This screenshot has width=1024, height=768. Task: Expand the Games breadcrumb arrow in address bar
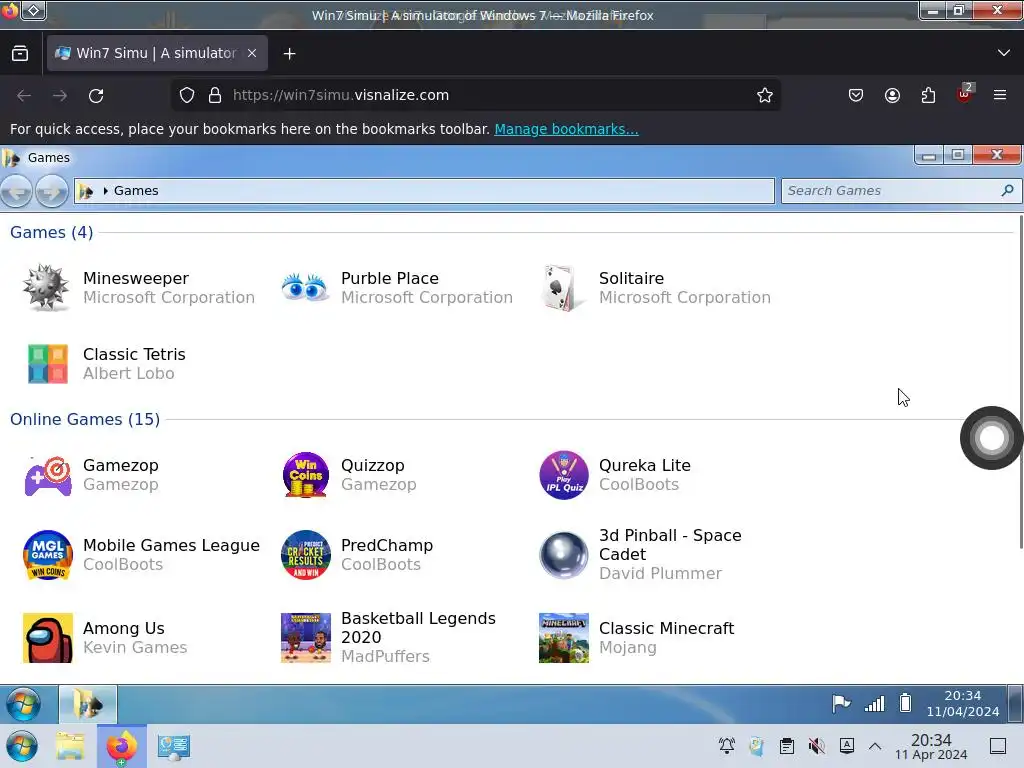(x=105, y=191)
